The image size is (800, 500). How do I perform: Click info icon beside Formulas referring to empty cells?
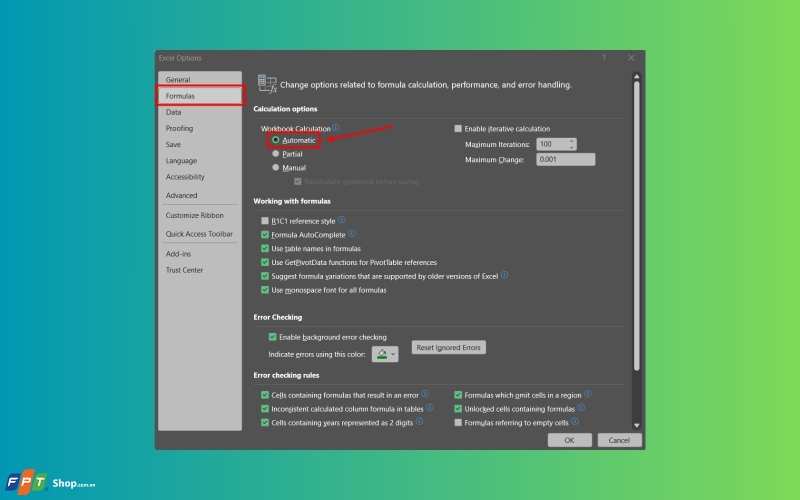[x=575, y=421]
